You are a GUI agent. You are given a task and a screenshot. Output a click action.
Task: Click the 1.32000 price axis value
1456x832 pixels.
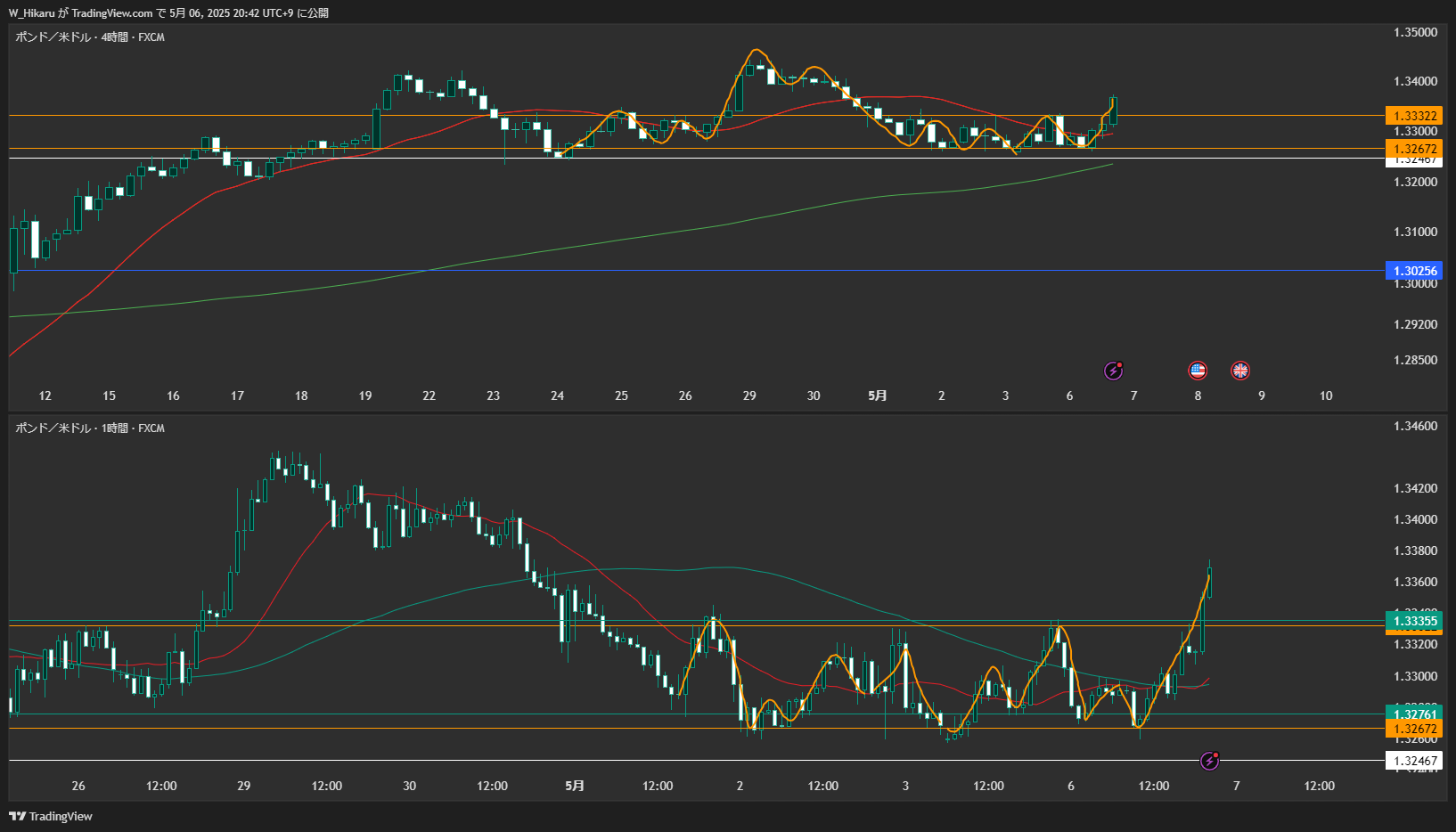[x=1415, y=182]
